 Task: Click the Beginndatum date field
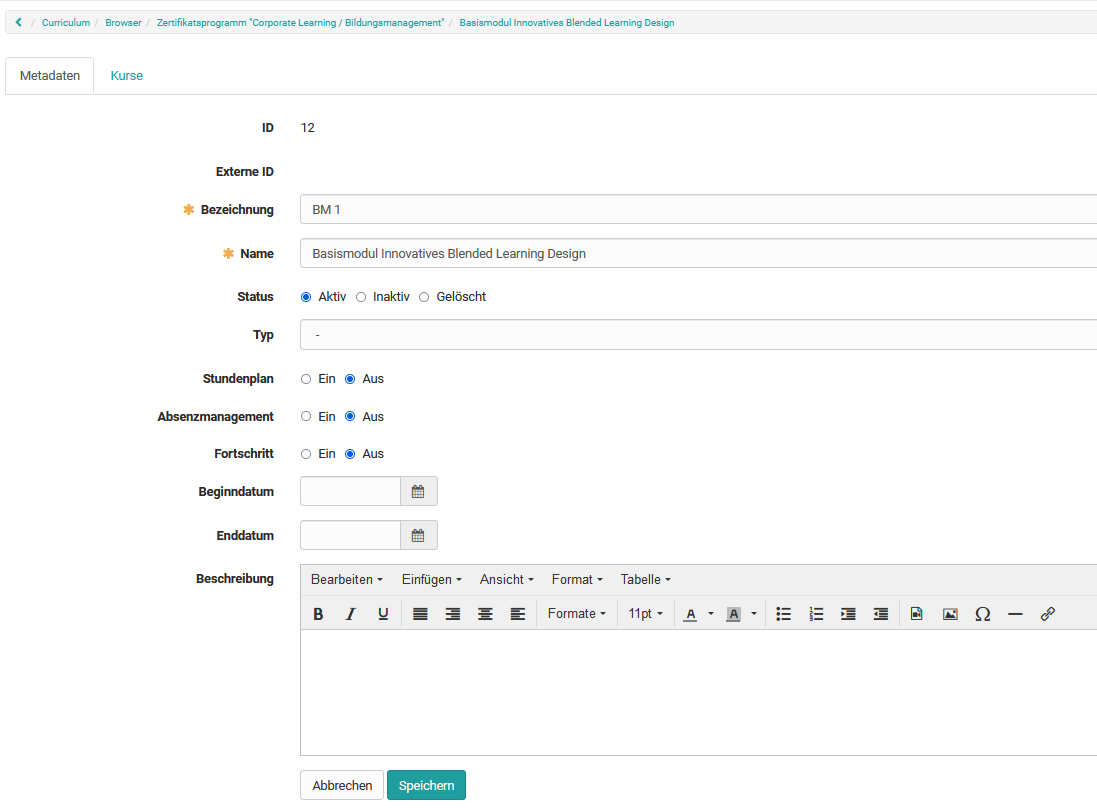coord(351,491)
